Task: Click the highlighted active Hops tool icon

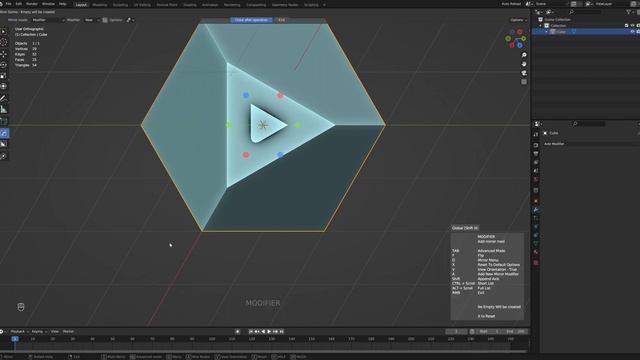Action: [4, 133]
